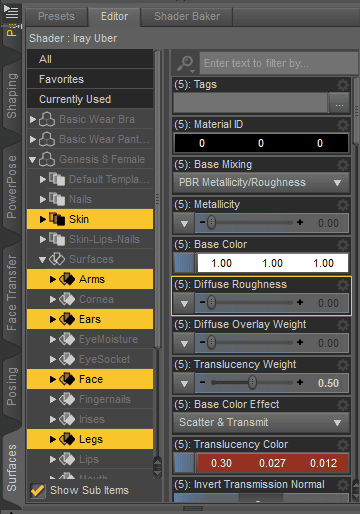The image size is (360, 514).
Task: Click the Lips surface icon
Action: click(67, 459)
